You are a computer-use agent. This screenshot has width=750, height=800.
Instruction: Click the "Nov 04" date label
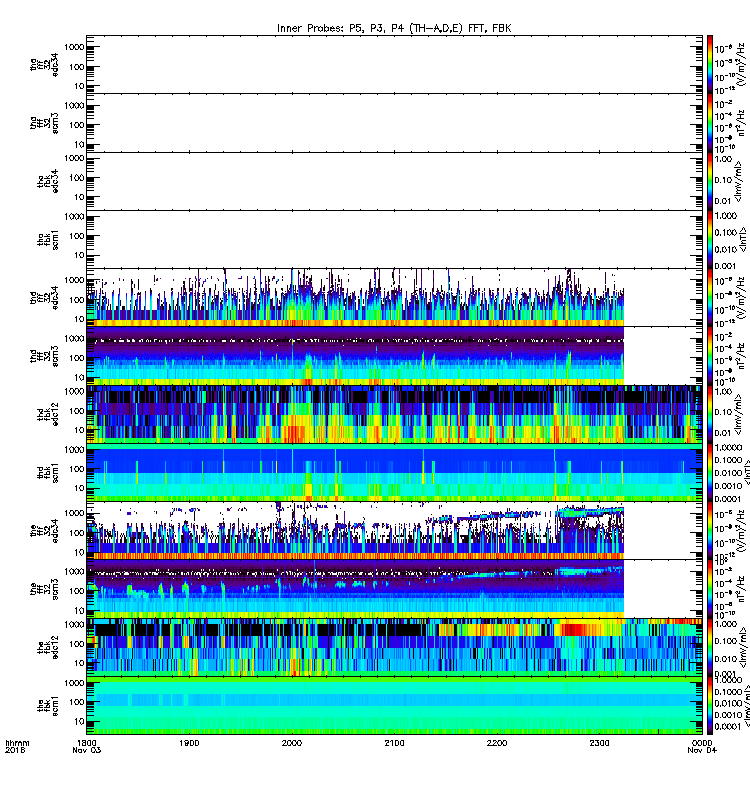coord(702,750)
